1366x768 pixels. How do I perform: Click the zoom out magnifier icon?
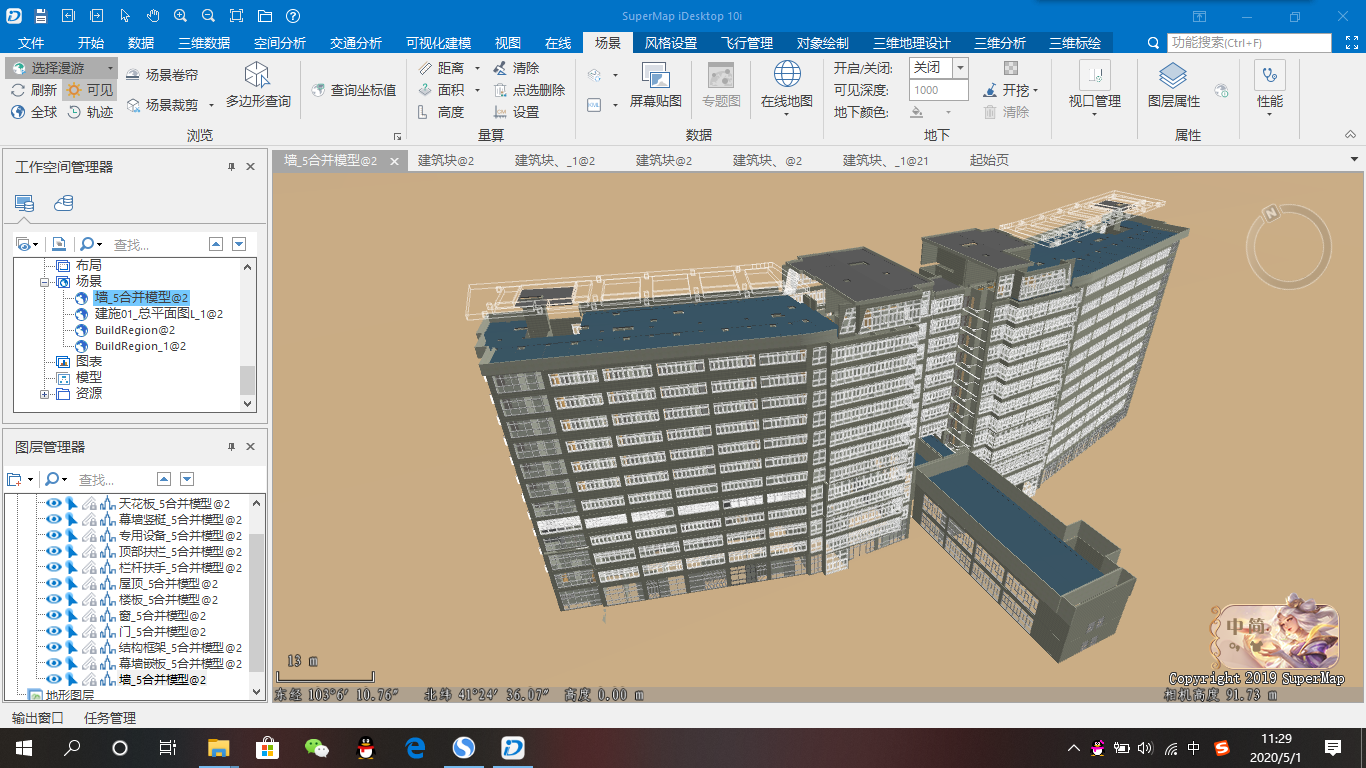pos(208,16)
